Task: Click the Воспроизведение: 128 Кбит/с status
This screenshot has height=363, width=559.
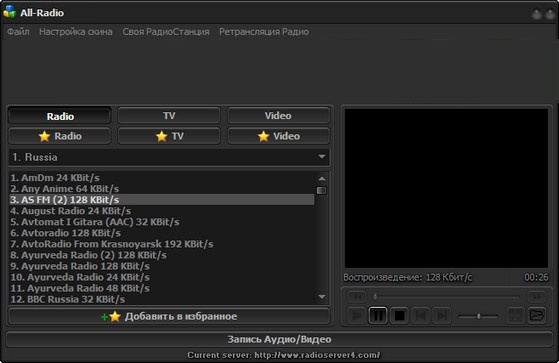Action: [x=407, y=277]
